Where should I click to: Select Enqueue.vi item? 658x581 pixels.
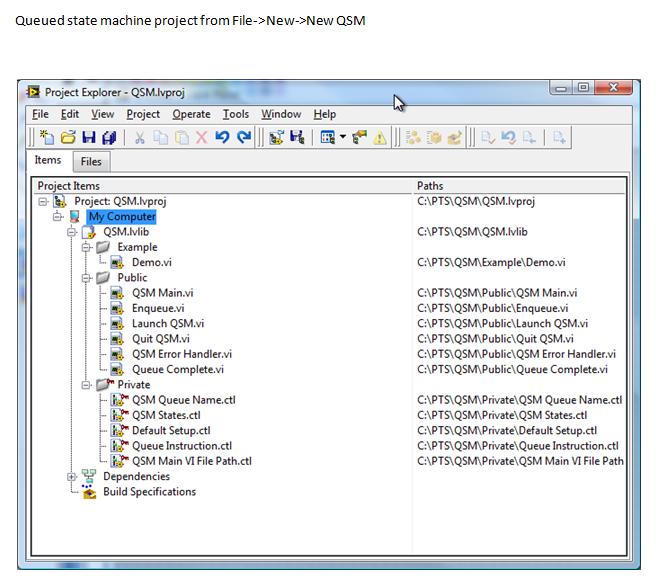(158, 308)
